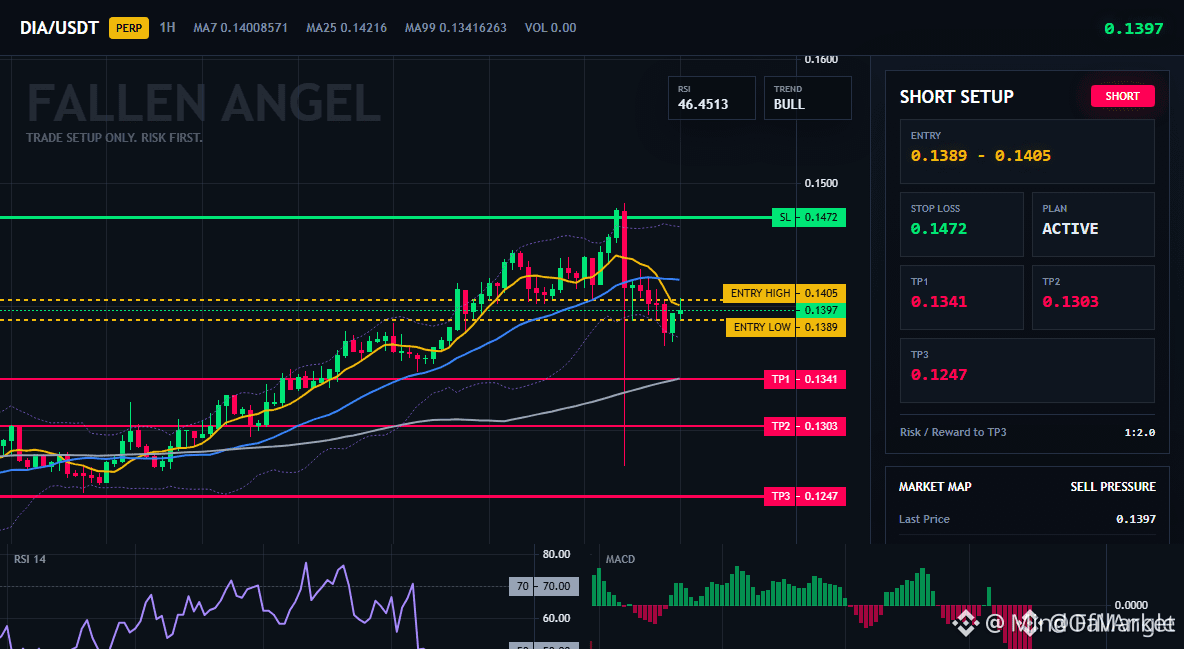The height and width of the screenshot is (649, 1184).
Task: Click the green 0.1397 current price tag
Action: pos(821,311)
